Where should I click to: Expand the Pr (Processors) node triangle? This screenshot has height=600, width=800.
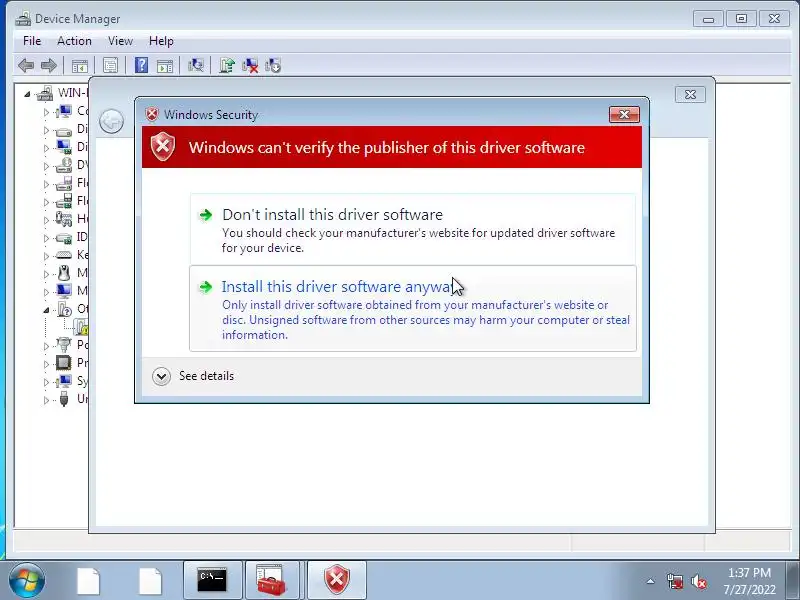point(46,364)
